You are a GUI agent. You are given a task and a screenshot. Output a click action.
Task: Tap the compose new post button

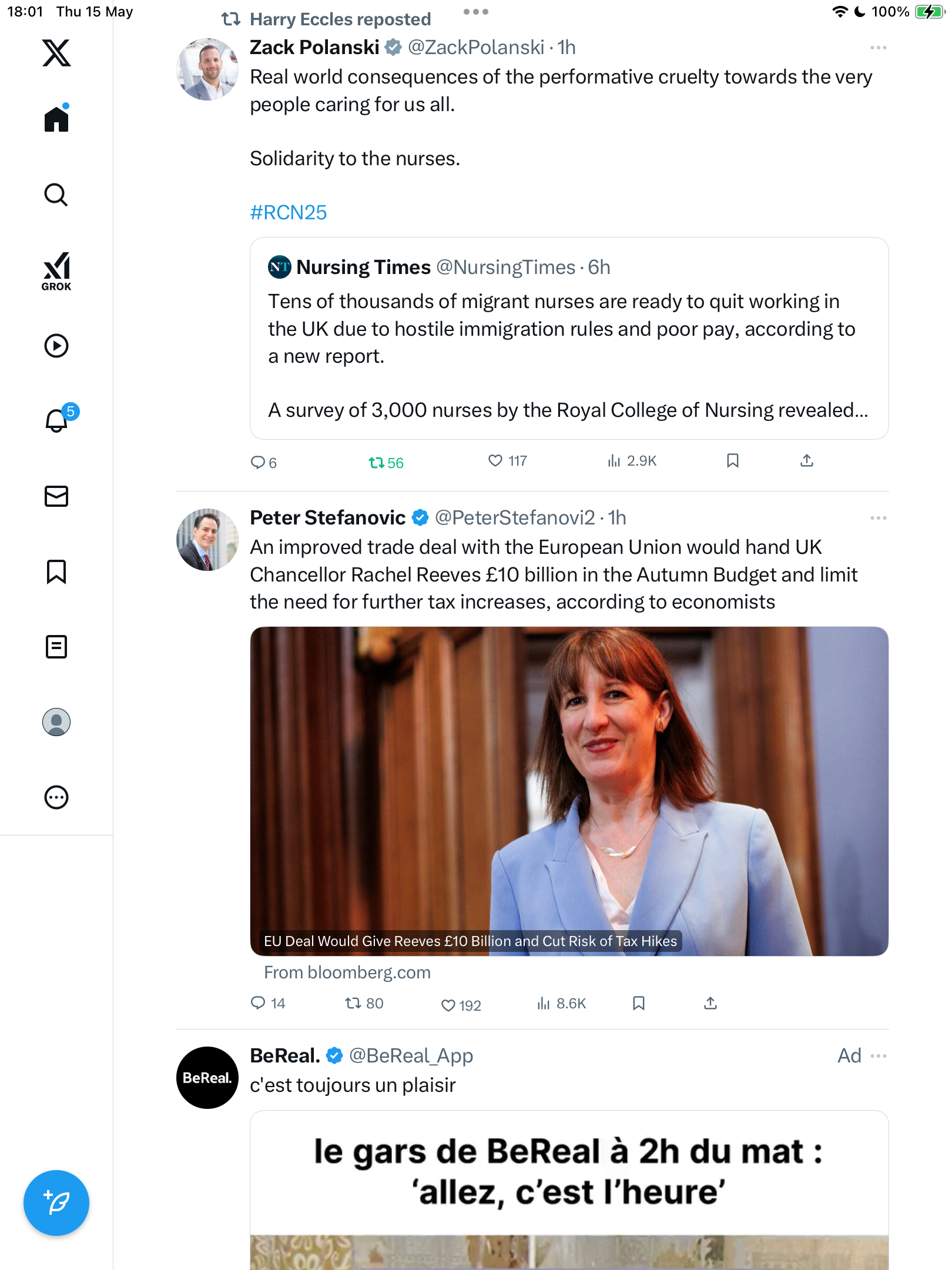[56, 1202]
